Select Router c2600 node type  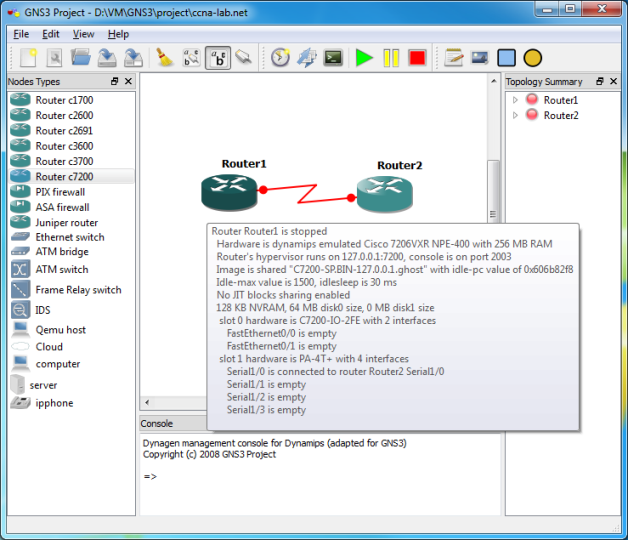71,115
